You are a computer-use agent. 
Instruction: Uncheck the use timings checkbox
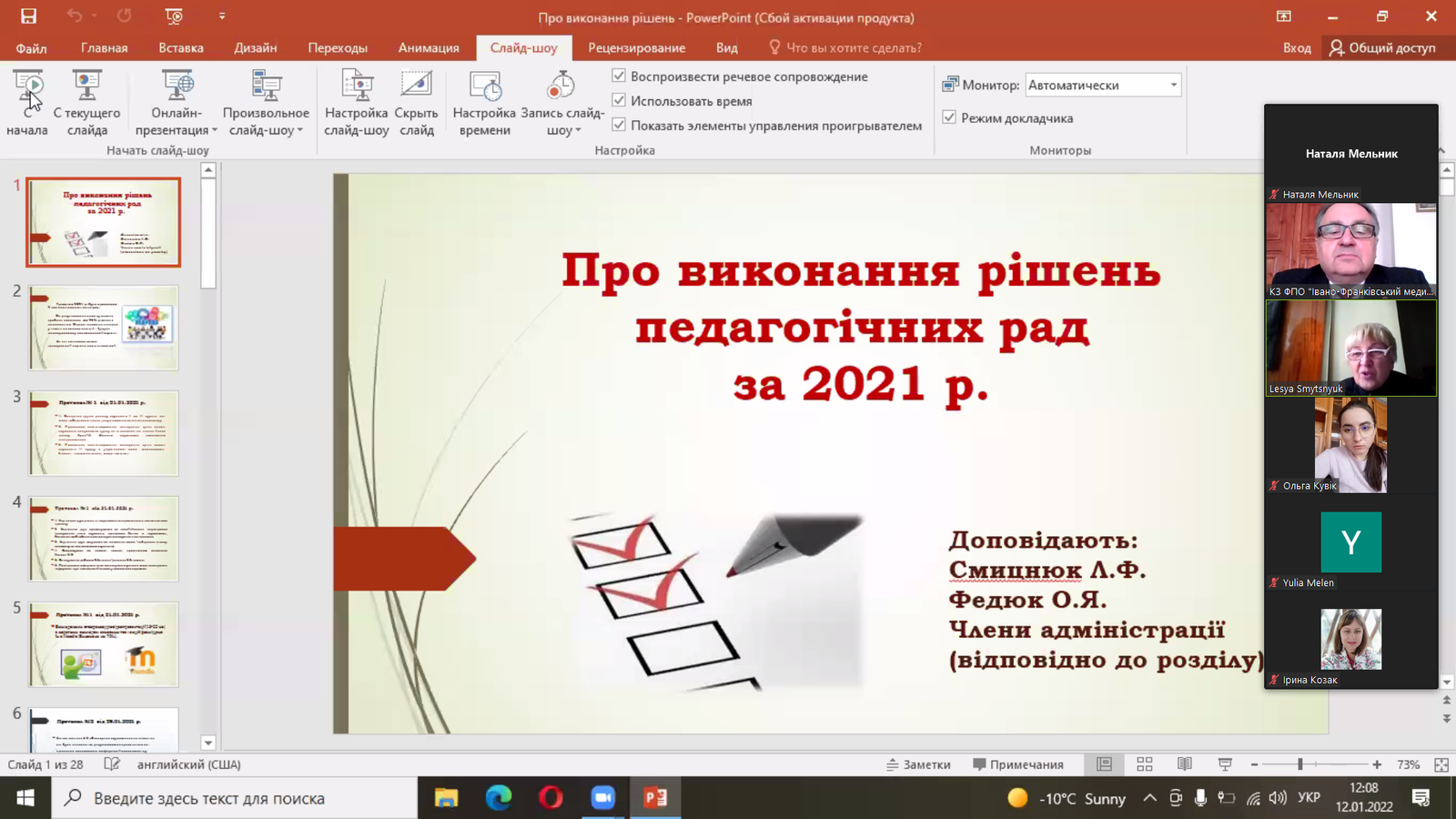point(619,101)
